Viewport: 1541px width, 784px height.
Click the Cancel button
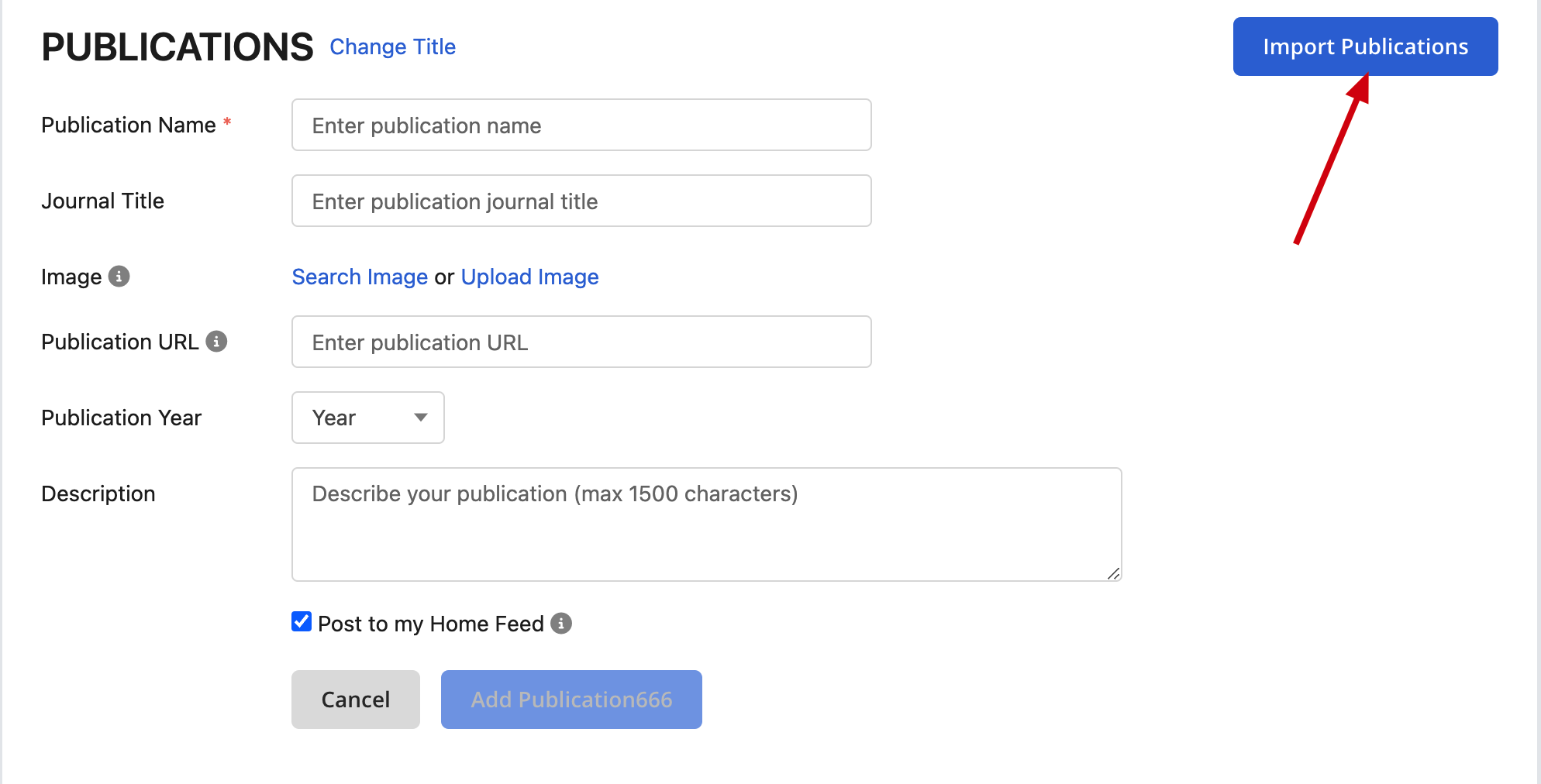pyautogui.click(x=356, y=700)
